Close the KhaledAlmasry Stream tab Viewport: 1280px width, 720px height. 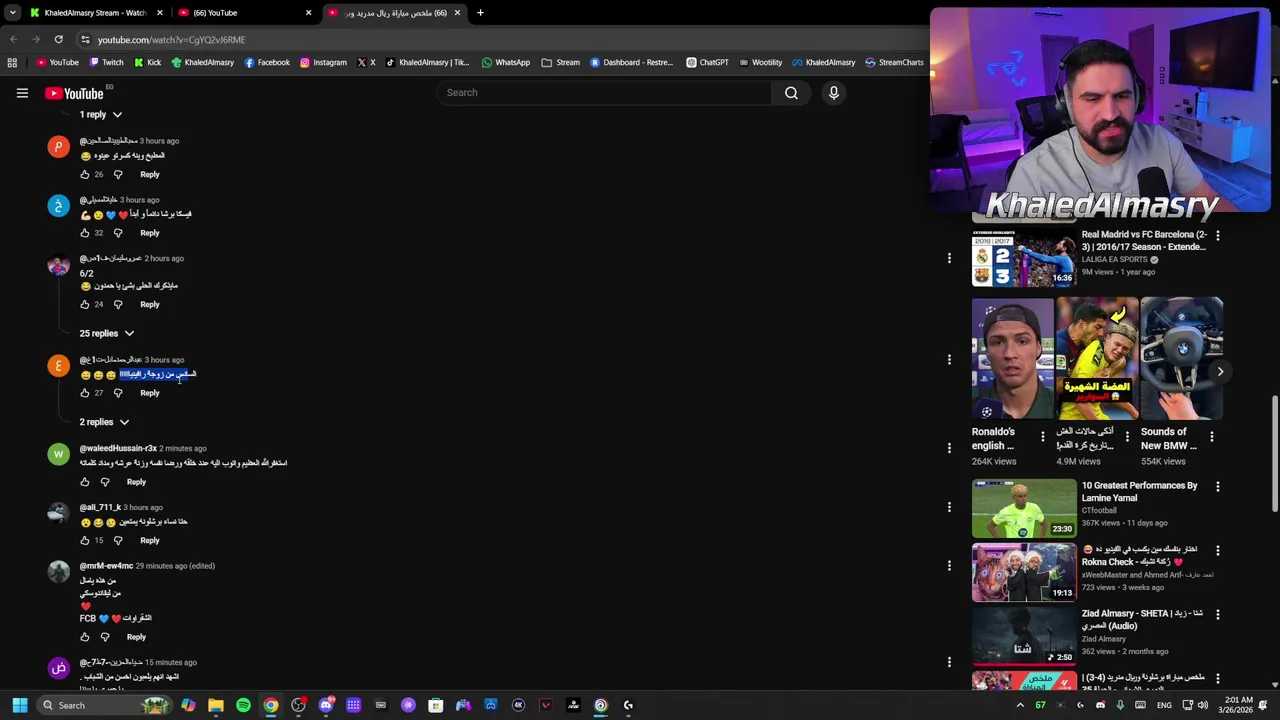point(159,13)
